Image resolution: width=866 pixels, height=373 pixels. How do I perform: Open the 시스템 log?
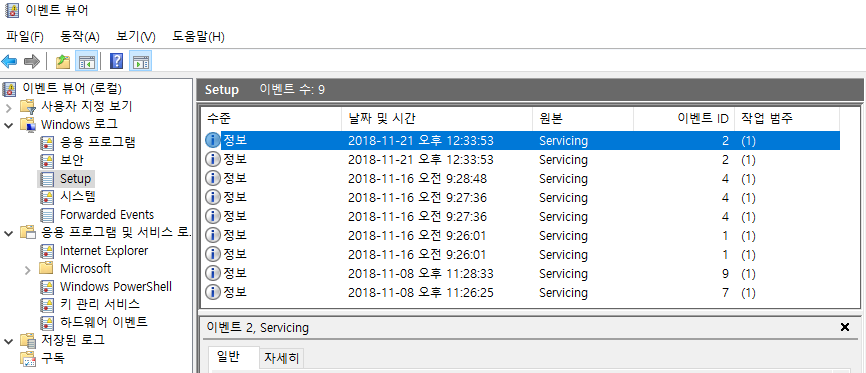[78, 196]
